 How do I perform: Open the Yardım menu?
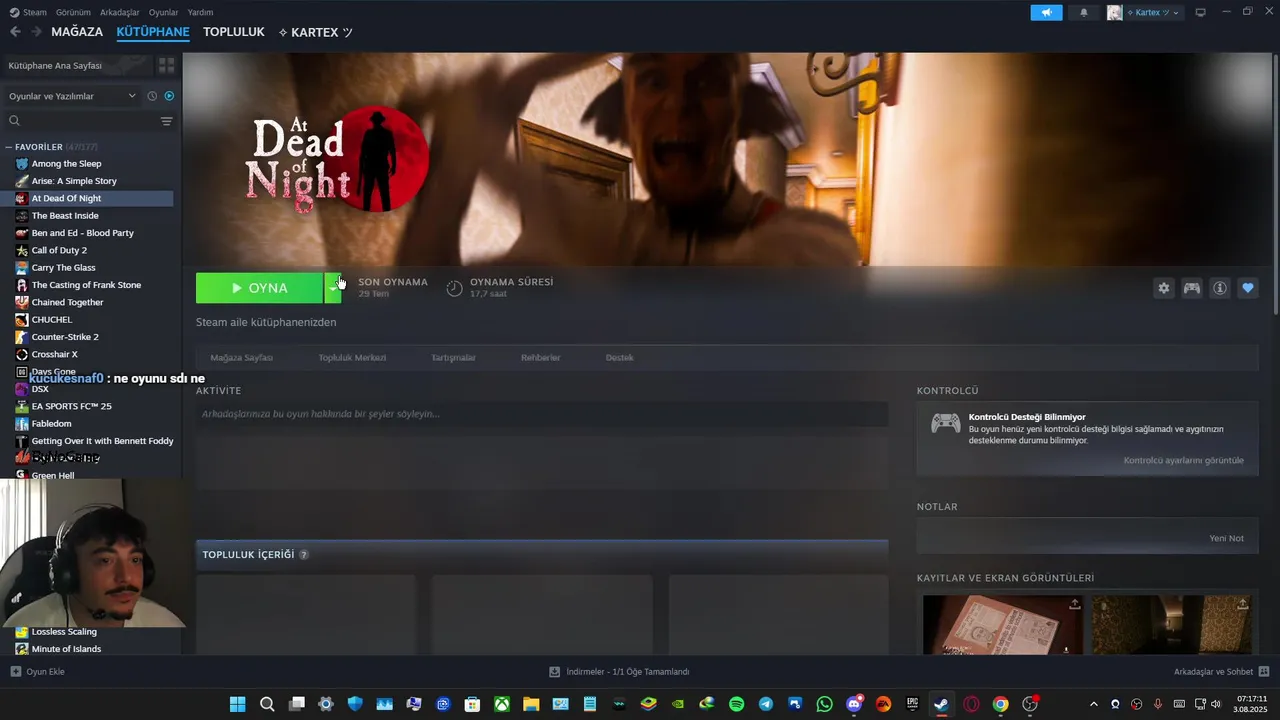[200, 12]
